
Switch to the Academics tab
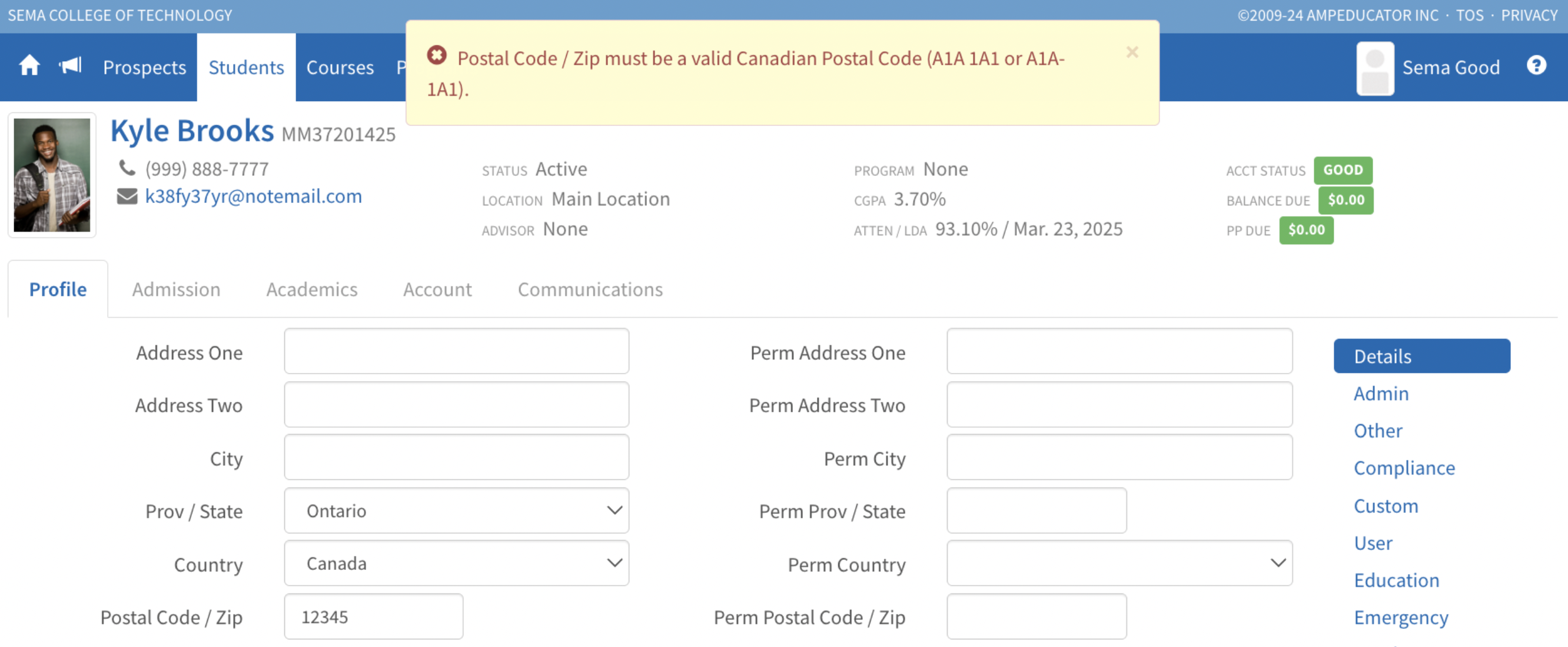click(311, 289)
